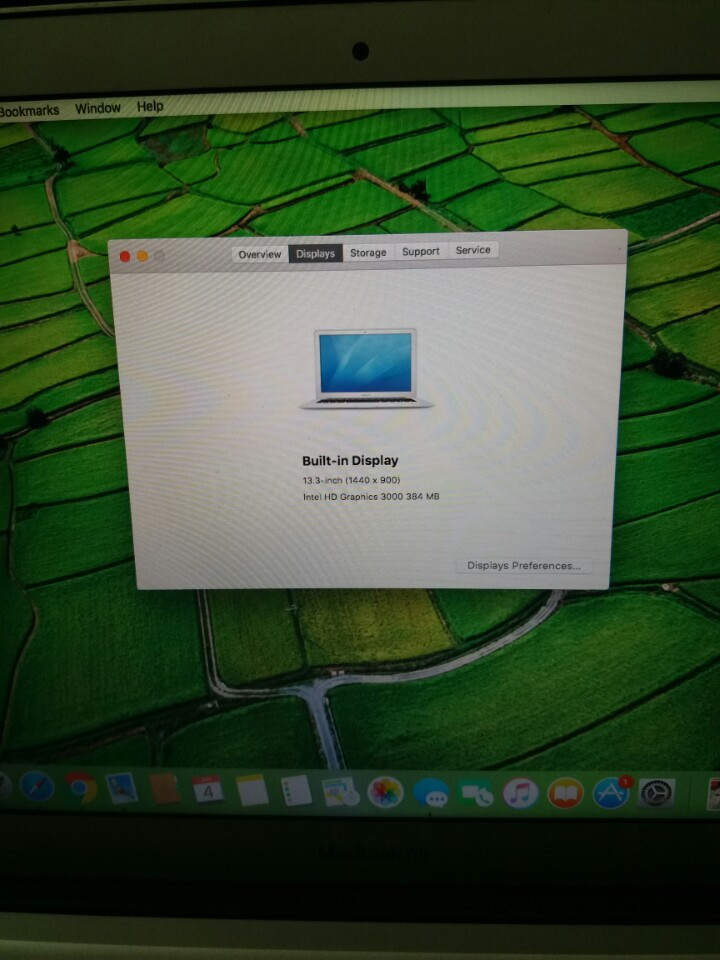This screenshot has width=720, height=960.
Task: Launch iTunes from the dock
Action: pyautogui.click(x=520, y=794)
